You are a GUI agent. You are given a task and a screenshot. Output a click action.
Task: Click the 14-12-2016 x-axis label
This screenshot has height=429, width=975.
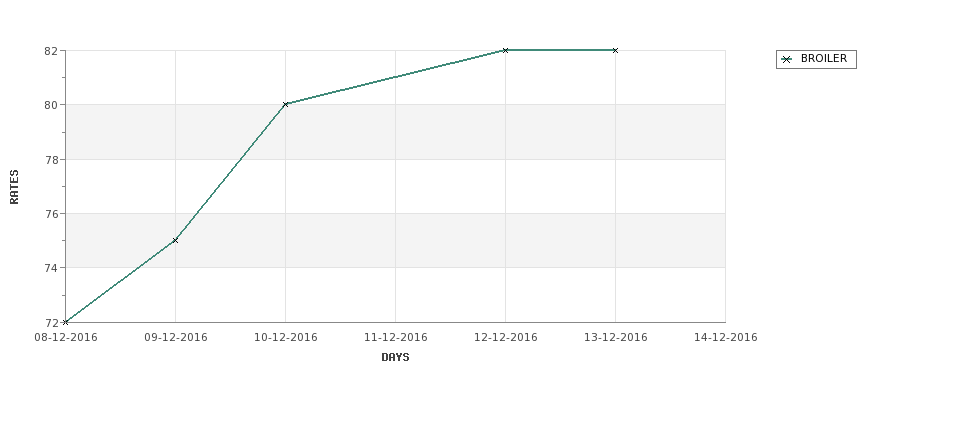tap(726, 338)
